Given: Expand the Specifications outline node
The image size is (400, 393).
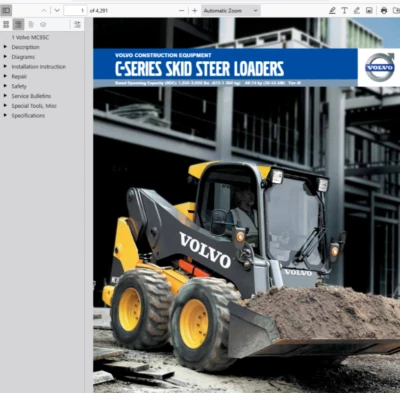Looking at the screenshot, I should 5,115.
